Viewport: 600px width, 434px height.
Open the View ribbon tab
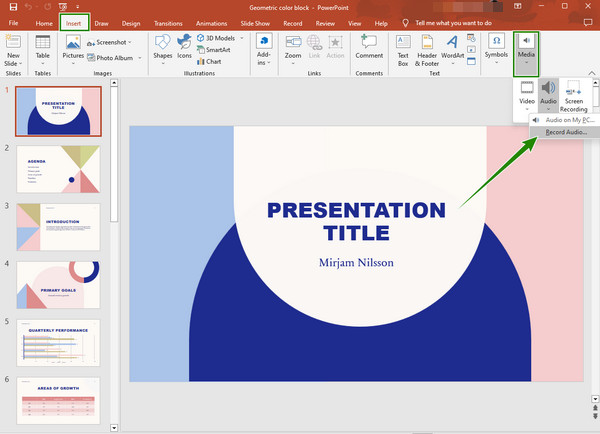pos(354,23)
